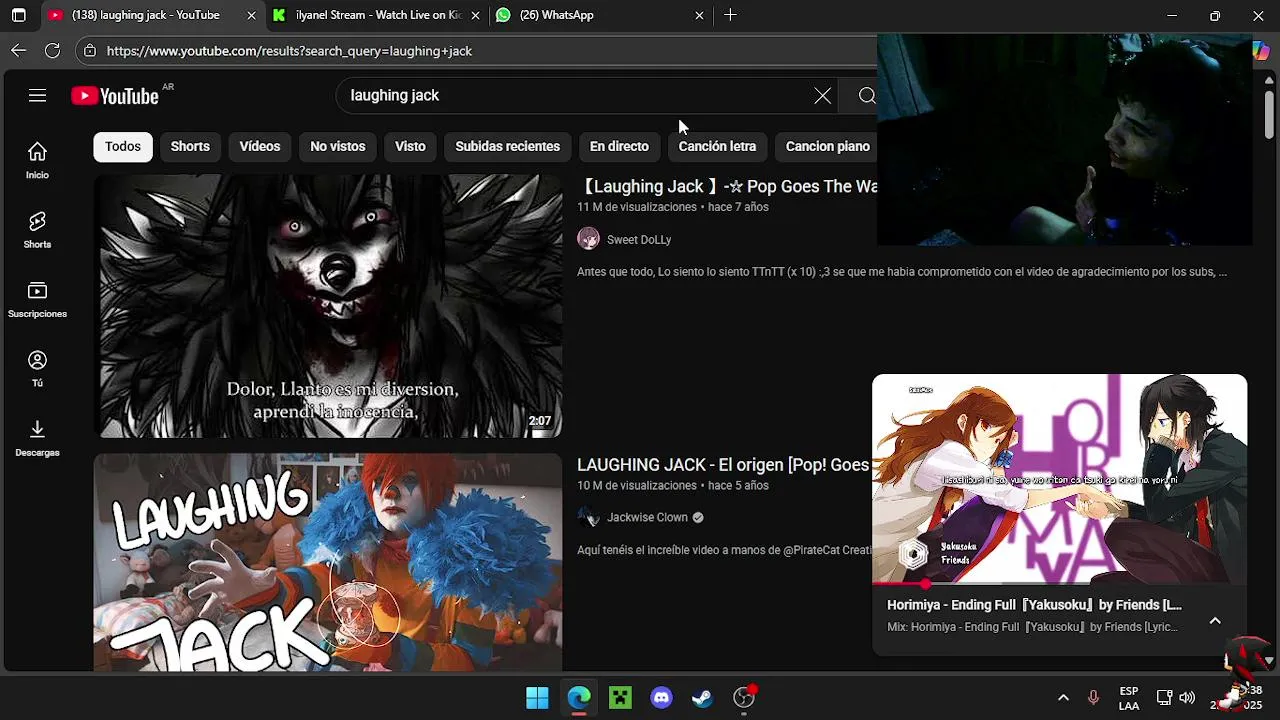Apply the Visto filter chip
1280x720 pixels.
pos(410,146)
